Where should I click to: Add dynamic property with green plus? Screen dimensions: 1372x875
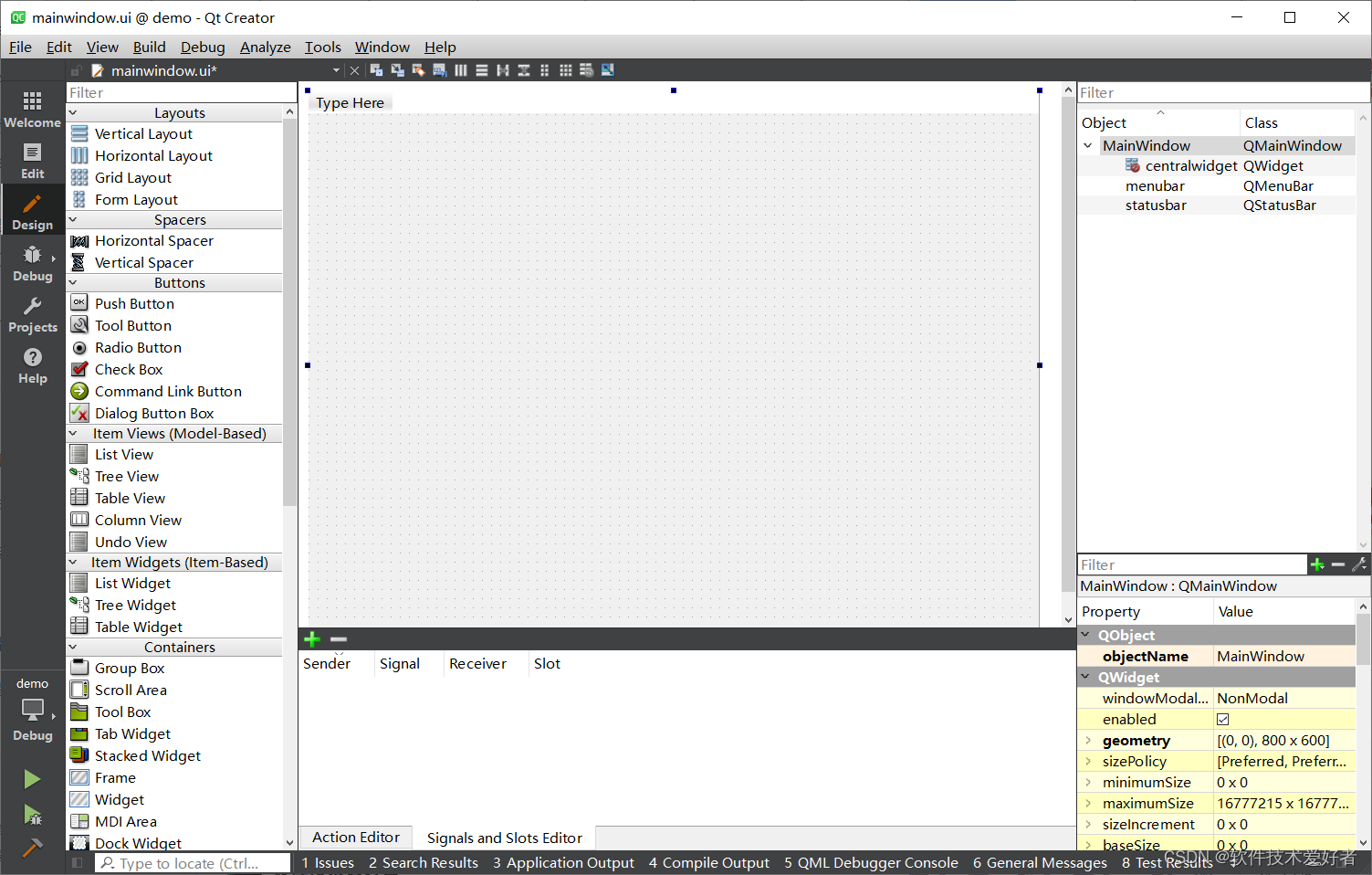tap(1317, 565)
